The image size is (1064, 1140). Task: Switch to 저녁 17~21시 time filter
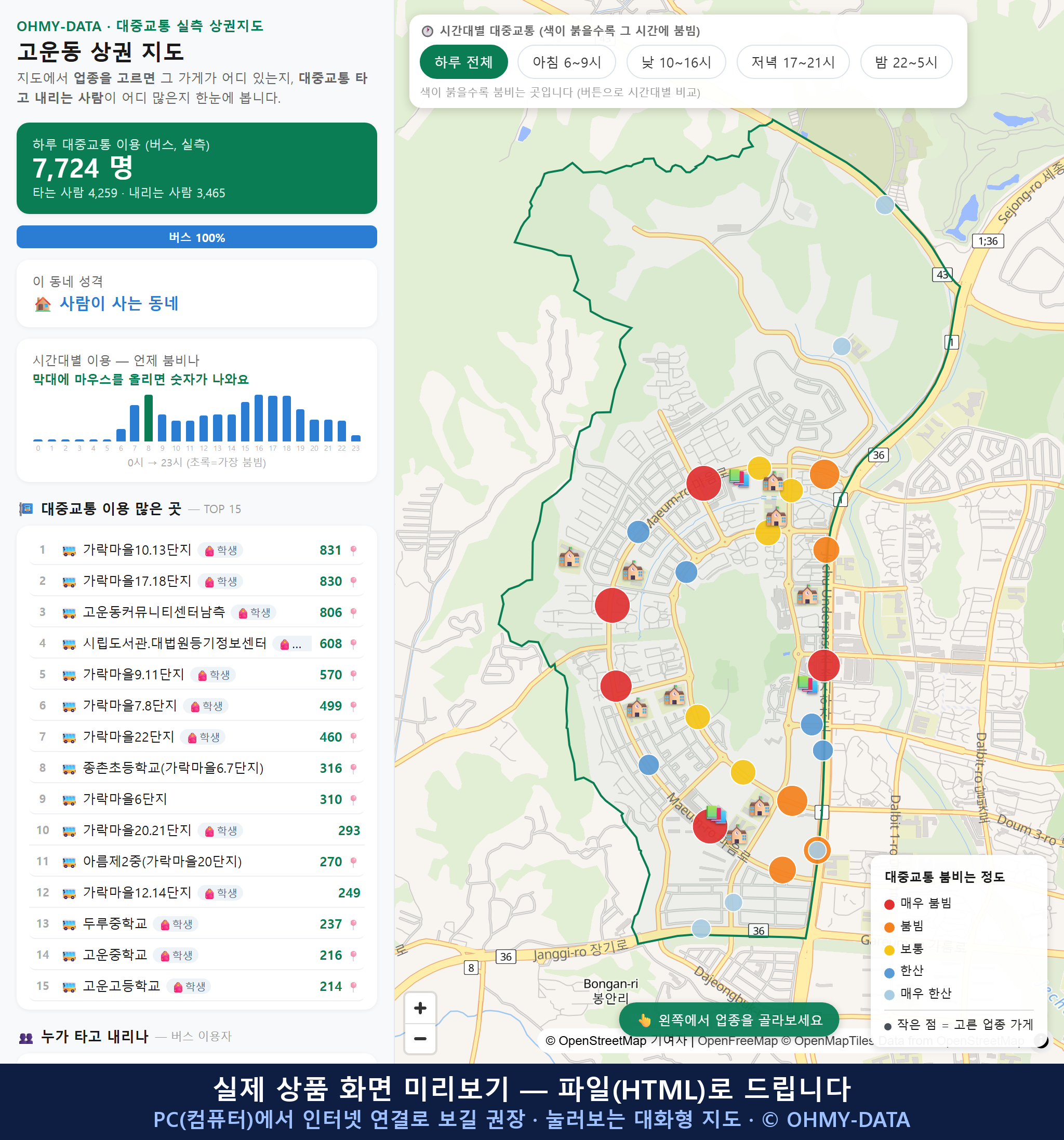793,62
